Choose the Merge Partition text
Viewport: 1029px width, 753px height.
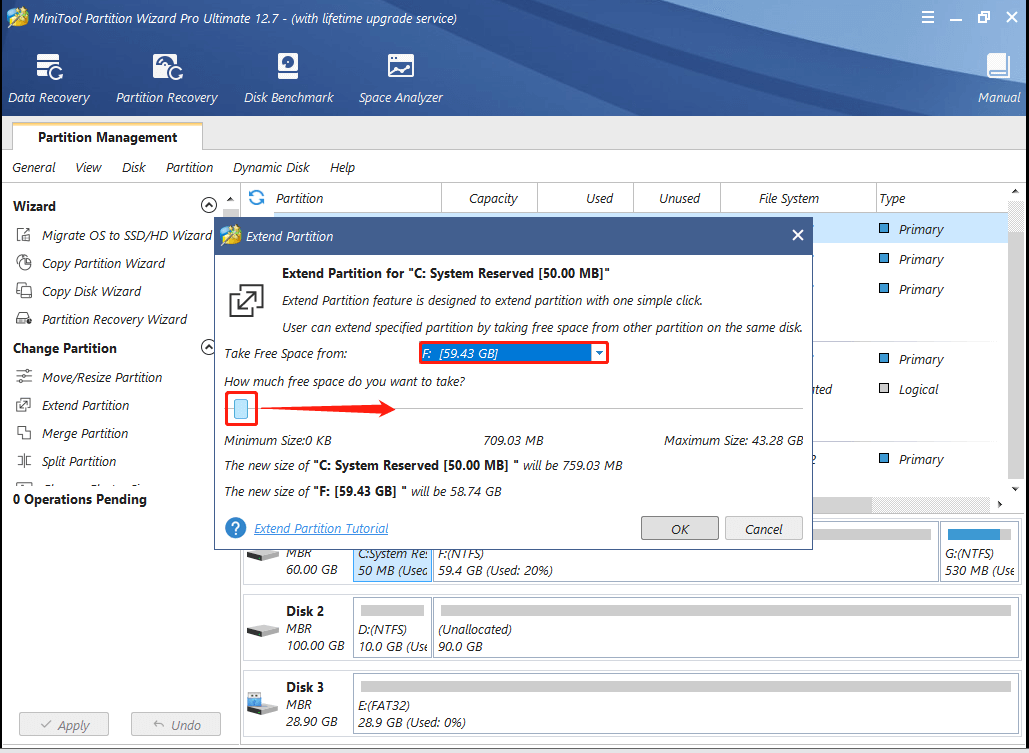(x=85, y=433)
